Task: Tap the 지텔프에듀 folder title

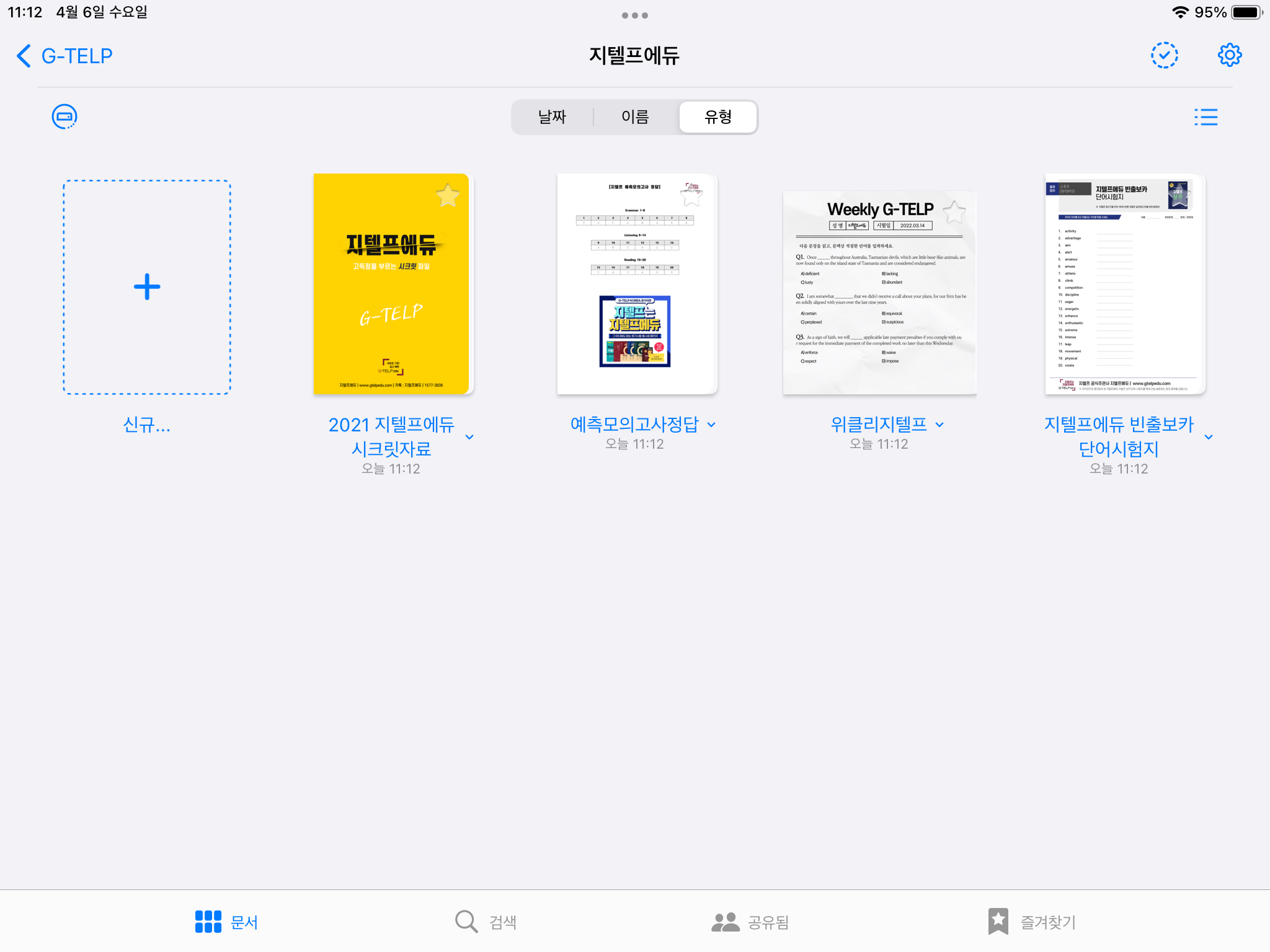Action: 634,56
